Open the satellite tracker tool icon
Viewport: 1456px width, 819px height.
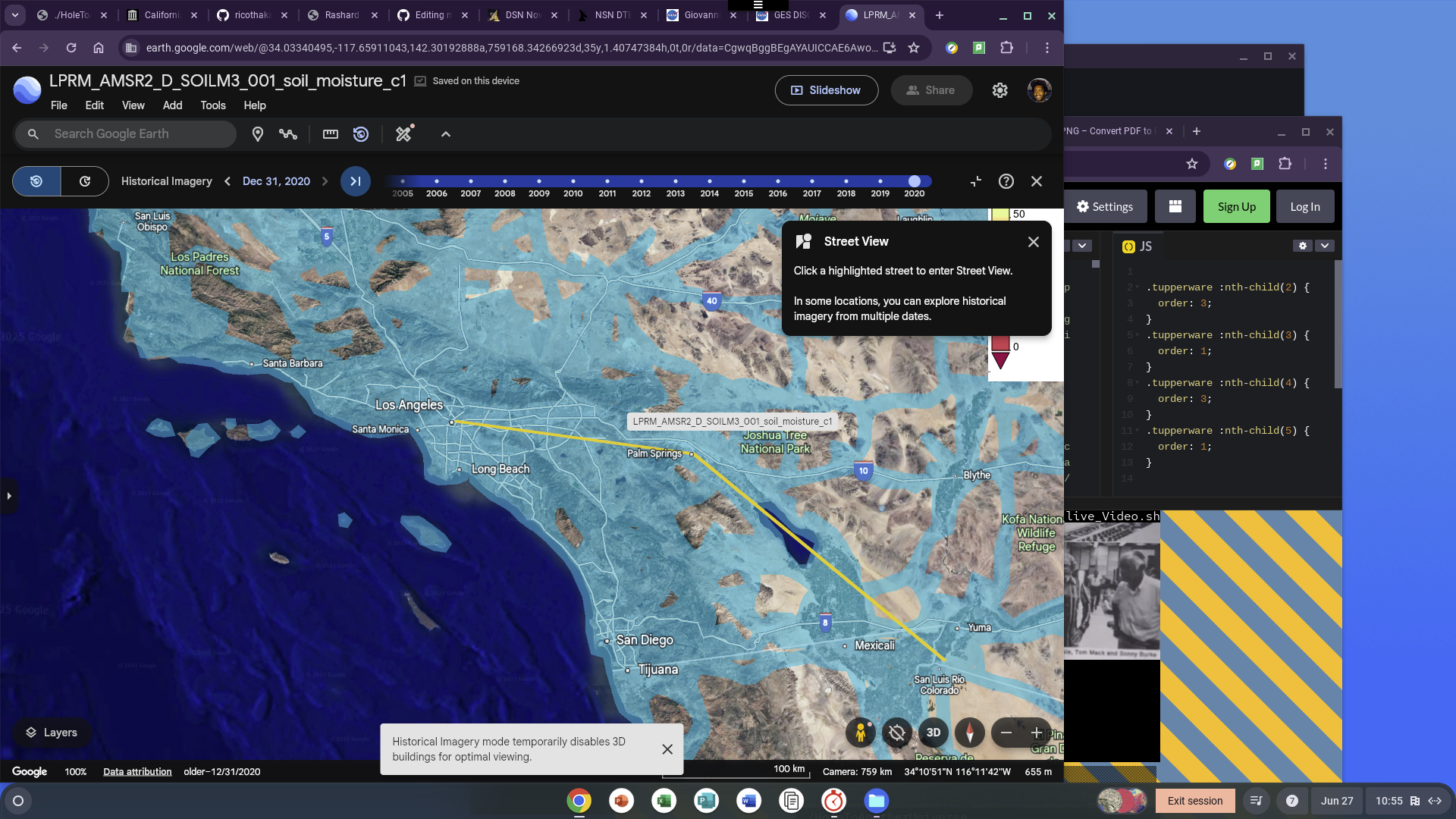coord(405,134)
